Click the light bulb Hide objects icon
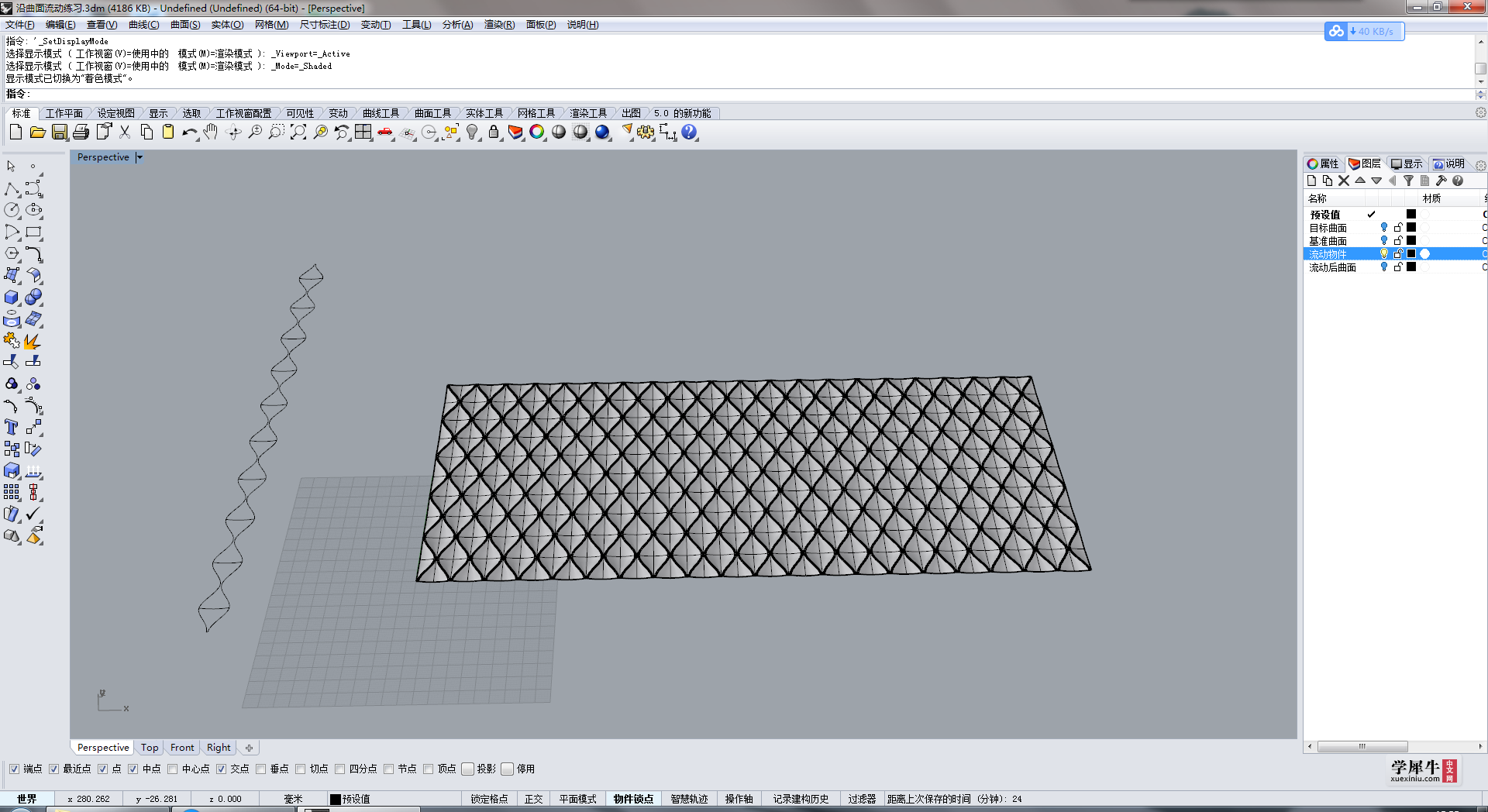Viewport: 1488px width, 812px height. (x=472, y=132)
